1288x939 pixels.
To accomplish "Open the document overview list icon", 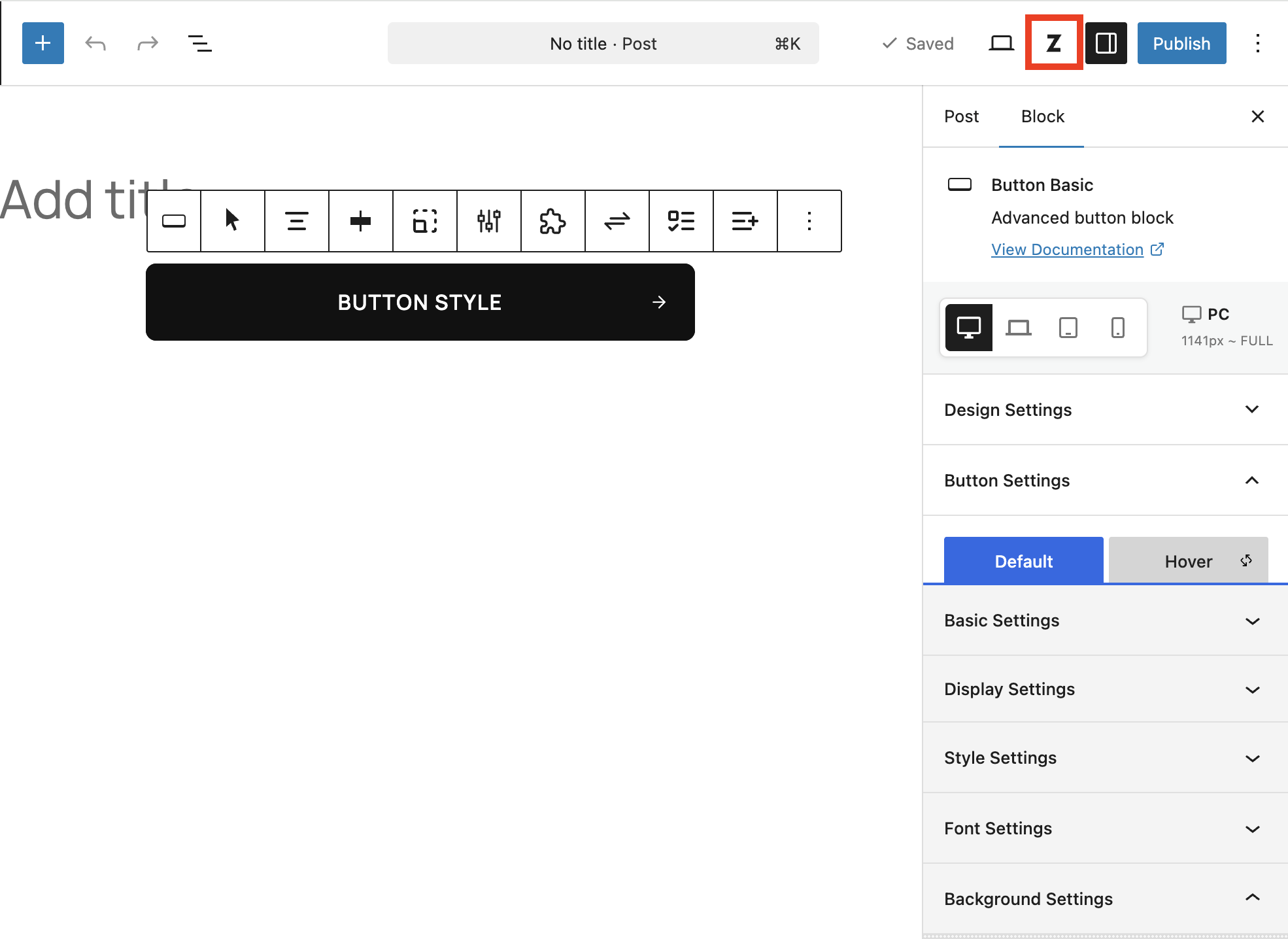I will pyautogui.click(x=199, y=43).
